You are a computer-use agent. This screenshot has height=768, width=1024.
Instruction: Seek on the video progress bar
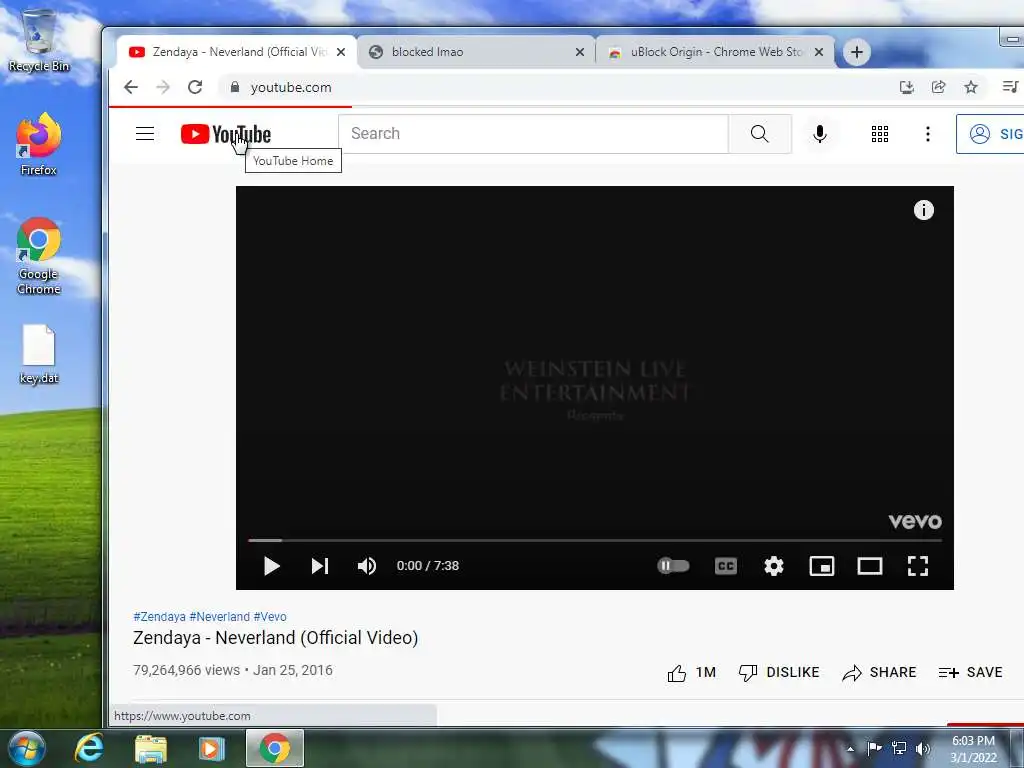pos(595,540)
